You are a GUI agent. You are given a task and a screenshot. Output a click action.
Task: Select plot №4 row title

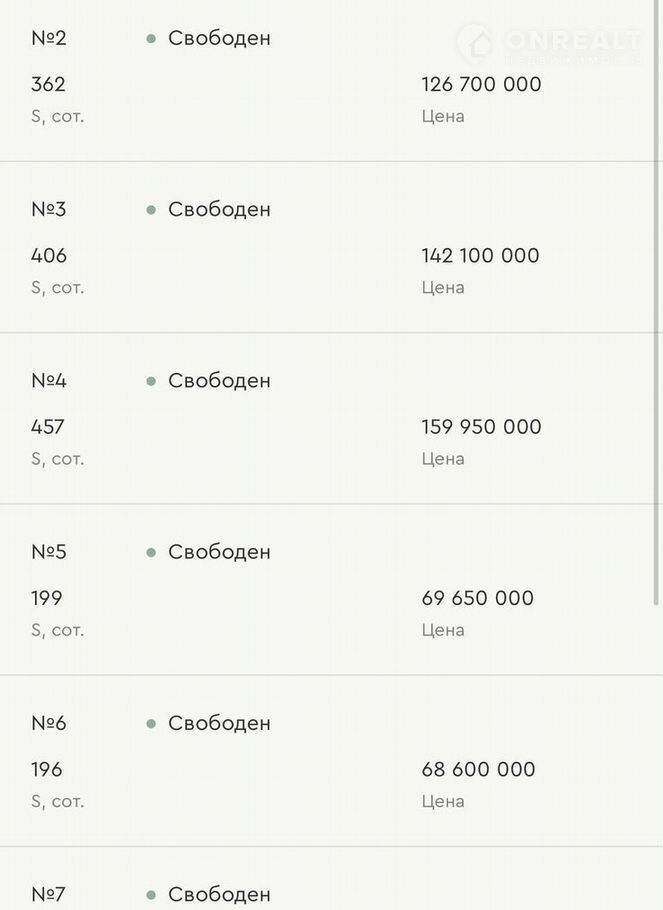tap(48, 381)
